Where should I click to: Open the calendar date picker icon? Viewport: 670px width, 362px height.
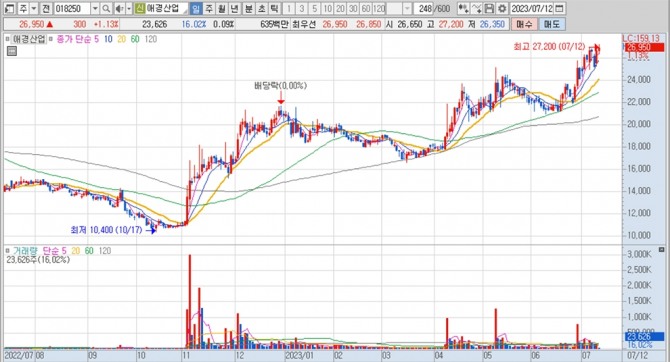(559, 8)
